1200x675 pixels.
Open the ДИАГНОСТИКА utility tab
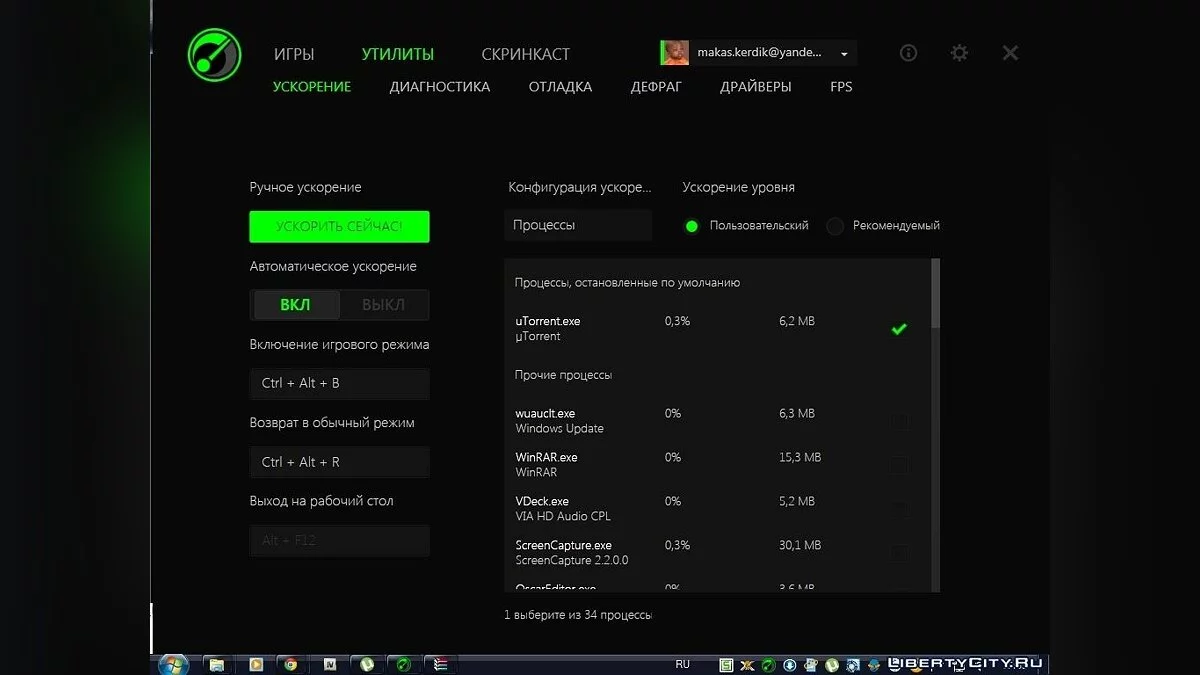(x=439, y=87)
